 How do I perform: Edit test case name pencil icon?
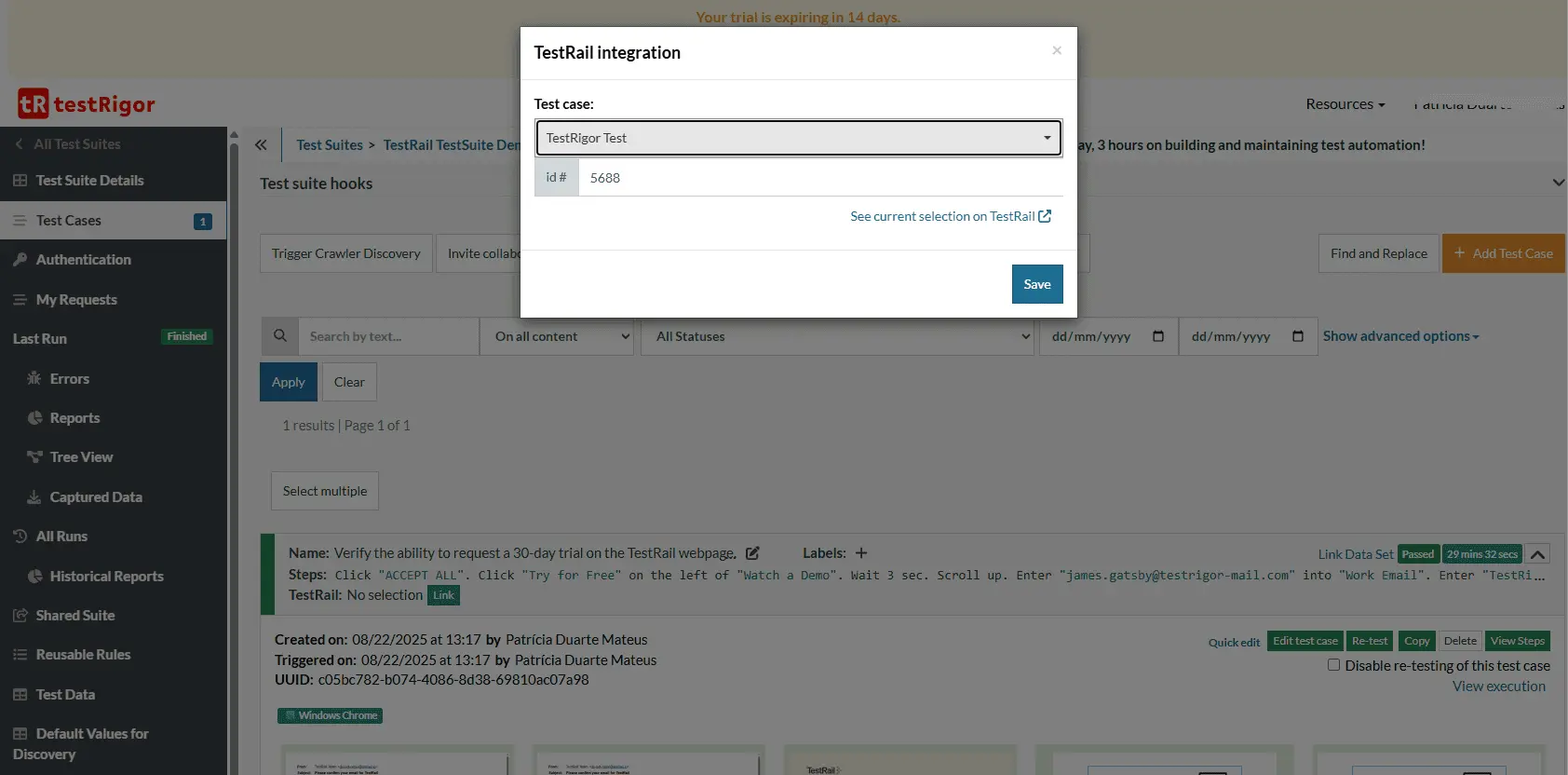(x=752, y=553)
